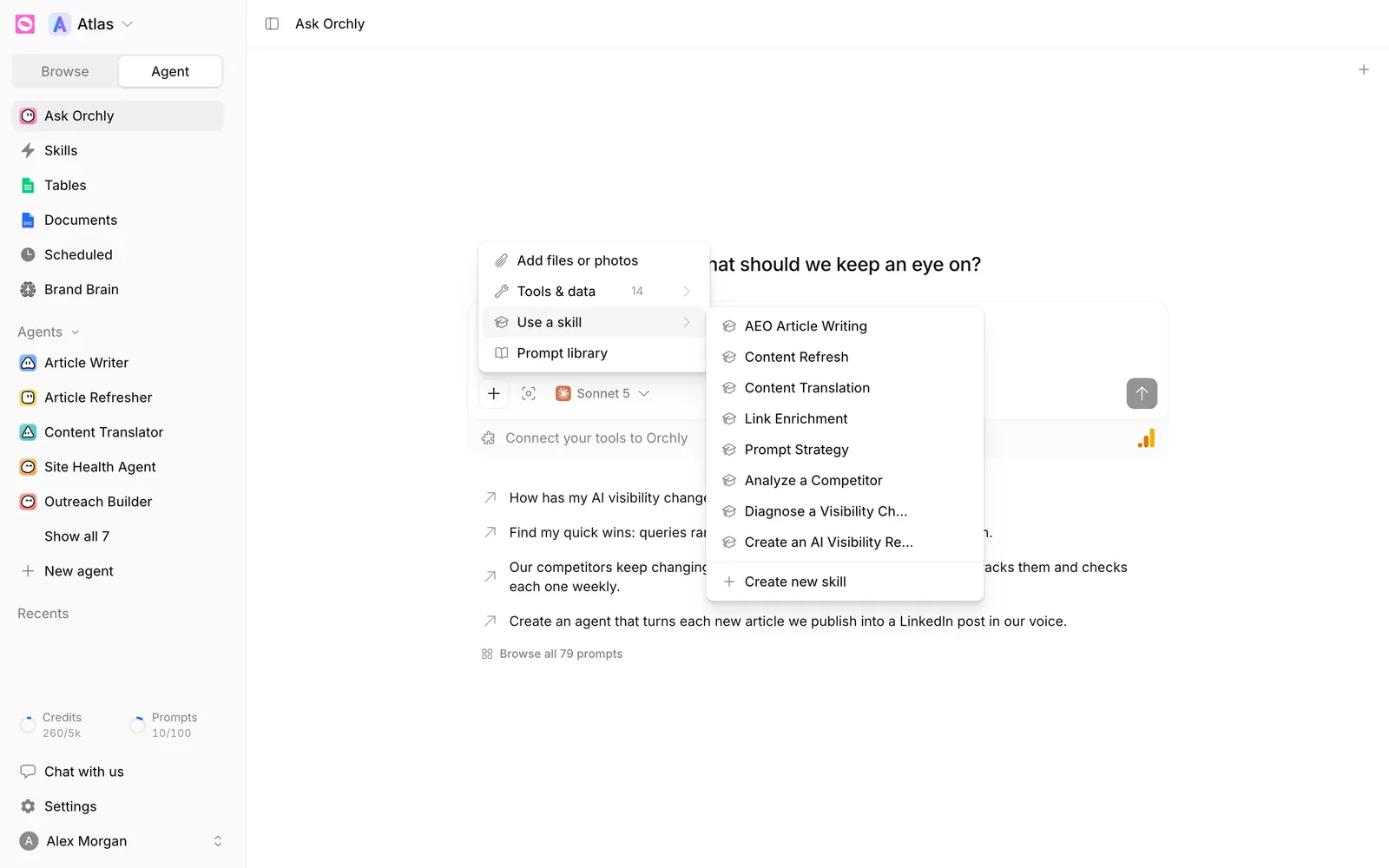This screenshot has width=1389, height=868.
Task: Click the screenshot capture icon beside Sonnet 5
Action: 529,393
